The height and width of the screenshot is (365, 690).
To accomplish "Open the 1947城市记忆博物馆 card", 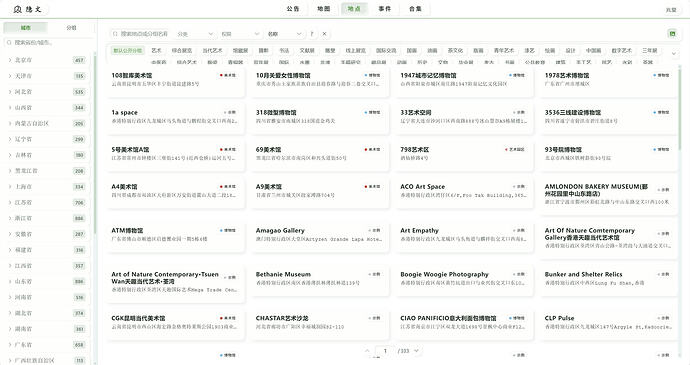I will pyautogui.click(x=464, y=82).
